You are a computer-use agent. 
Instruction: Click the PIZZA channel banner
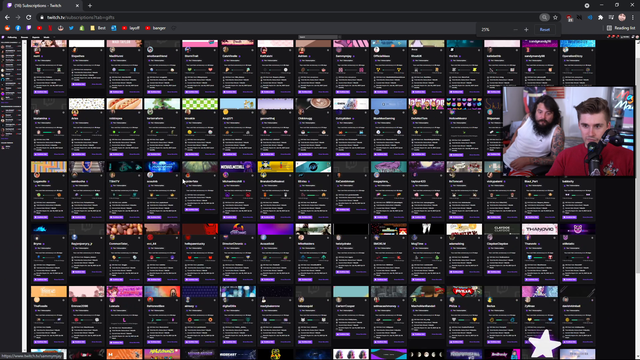(x=464, y=291)
